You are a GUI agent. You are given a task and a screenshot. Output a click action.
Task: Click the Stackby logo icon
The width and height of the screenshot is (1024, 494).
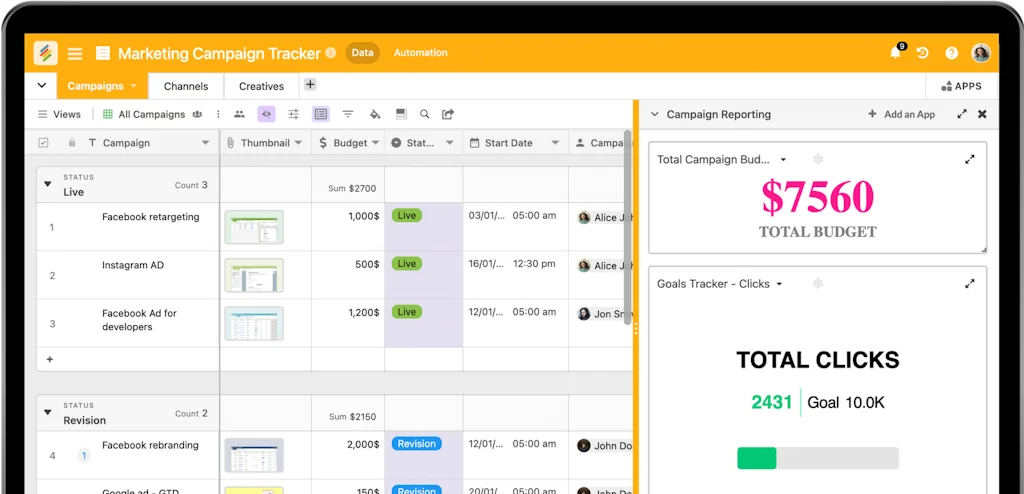(45, 53)
